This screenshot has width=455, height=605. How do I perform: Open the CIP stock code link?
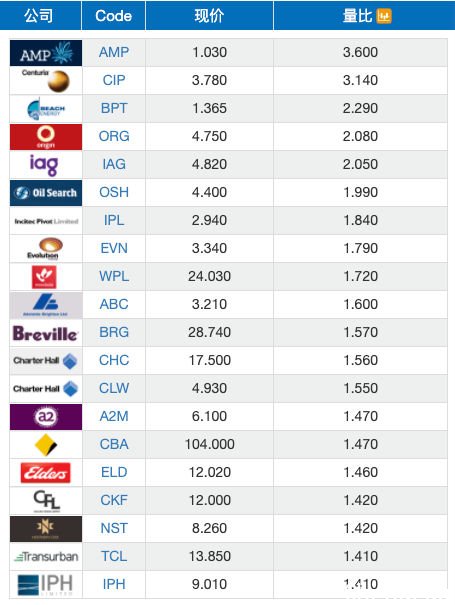pos(114,80)
